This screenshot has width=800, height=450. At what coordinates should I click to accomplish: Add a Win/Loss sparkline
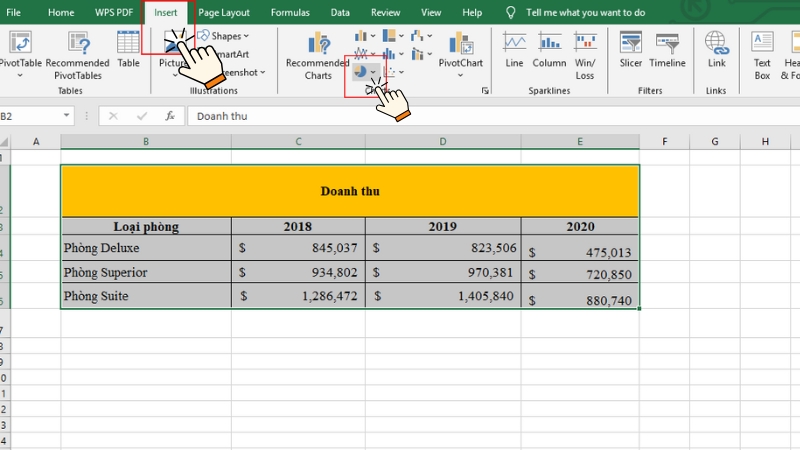click(x=585, y=44)
